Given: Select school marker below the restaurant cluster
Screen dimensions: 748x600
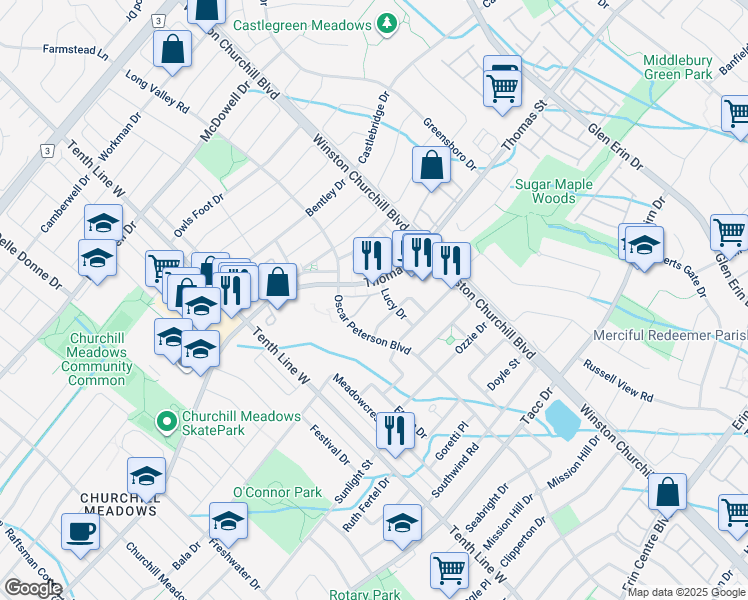Looking at the screenshot, I should [201, 309].
